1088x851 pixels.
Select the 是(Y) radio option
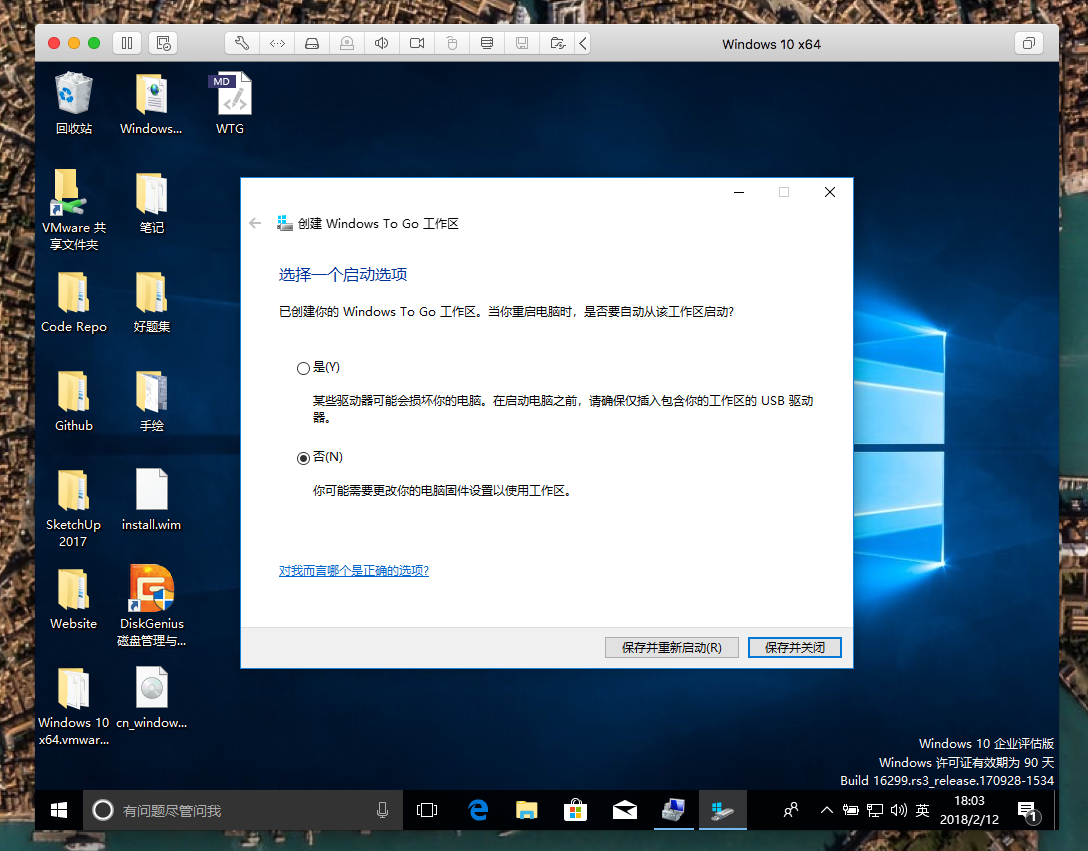point(304,368)
